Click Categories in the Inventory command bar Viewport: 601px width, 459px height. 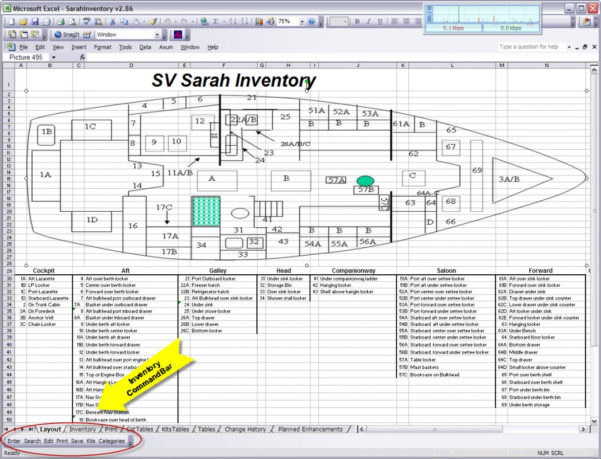111,440
